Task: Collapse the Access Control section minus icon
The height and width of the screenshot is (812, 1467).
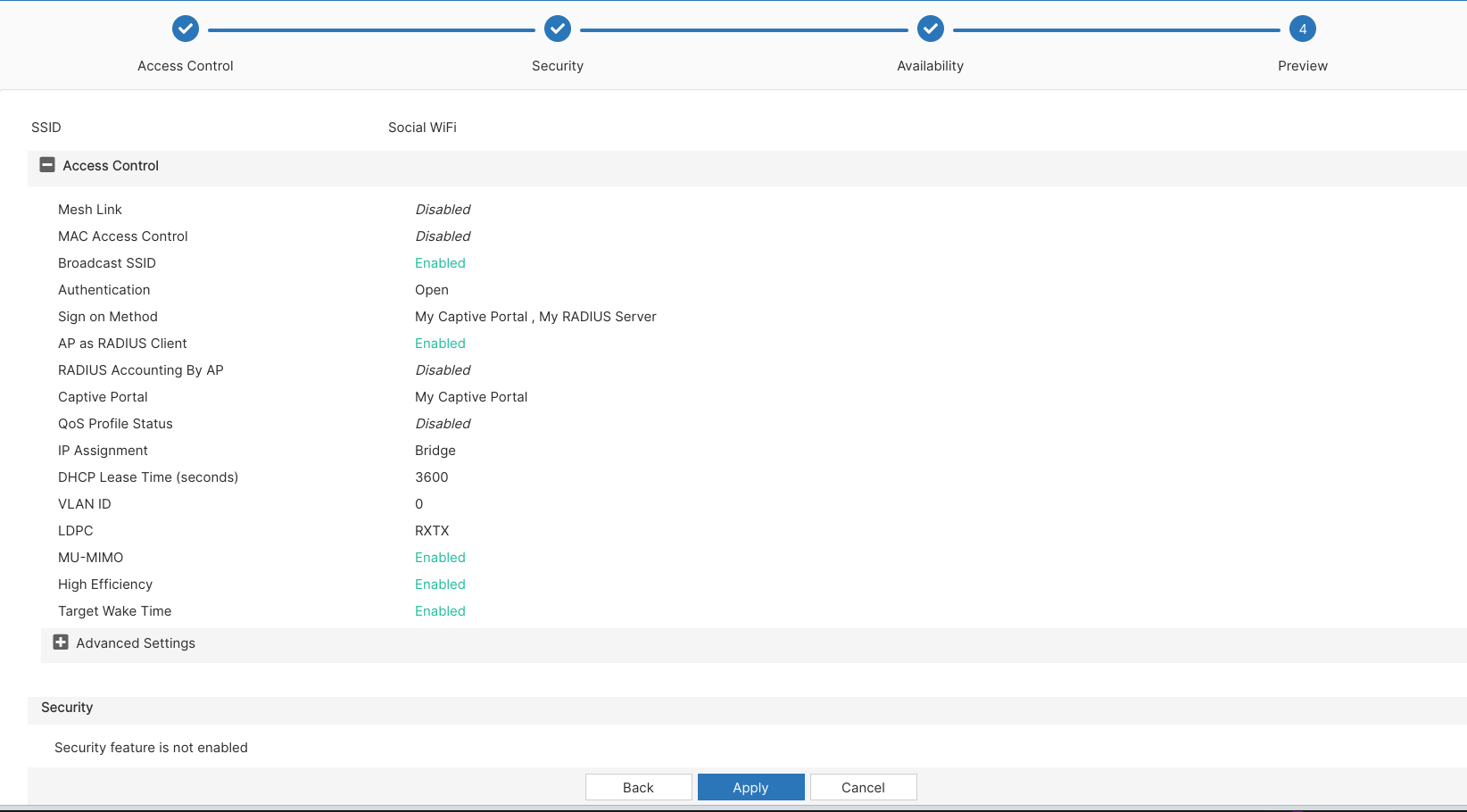Action: click(x=47, y=165)
